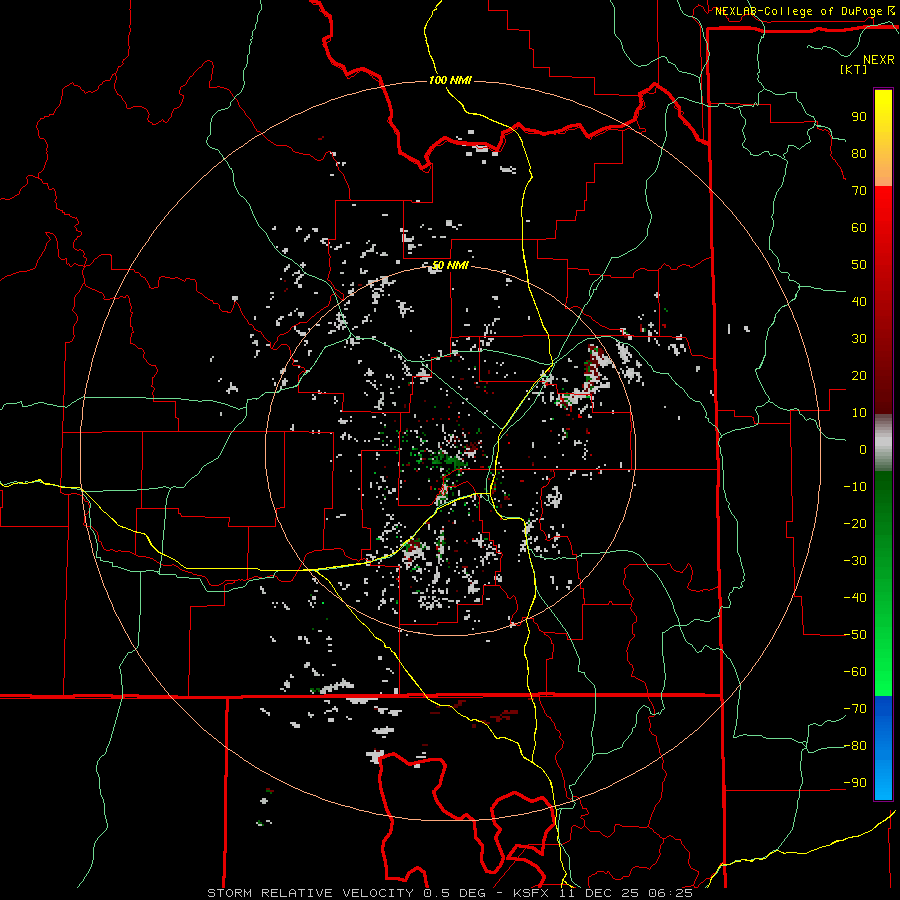Select the 100 NMI range ring label

(450, 80)
